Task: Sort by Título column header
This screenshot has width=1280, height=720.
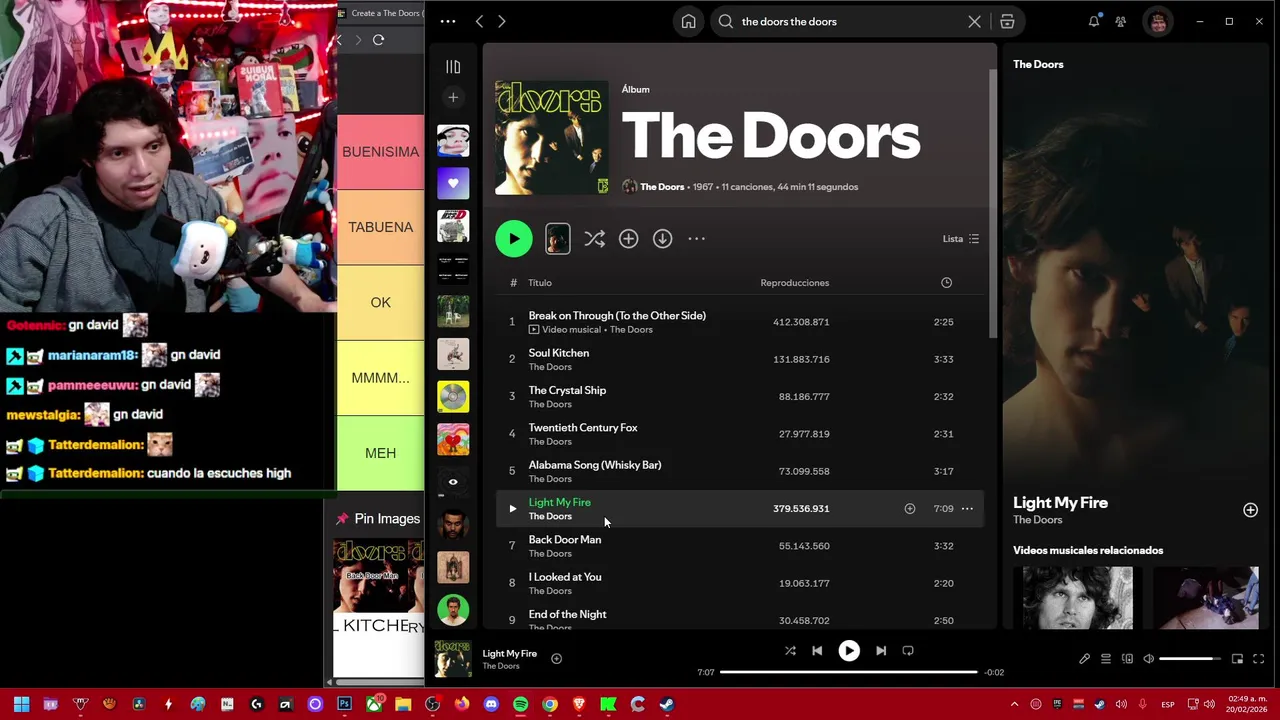Action: (x=540, y=283)
